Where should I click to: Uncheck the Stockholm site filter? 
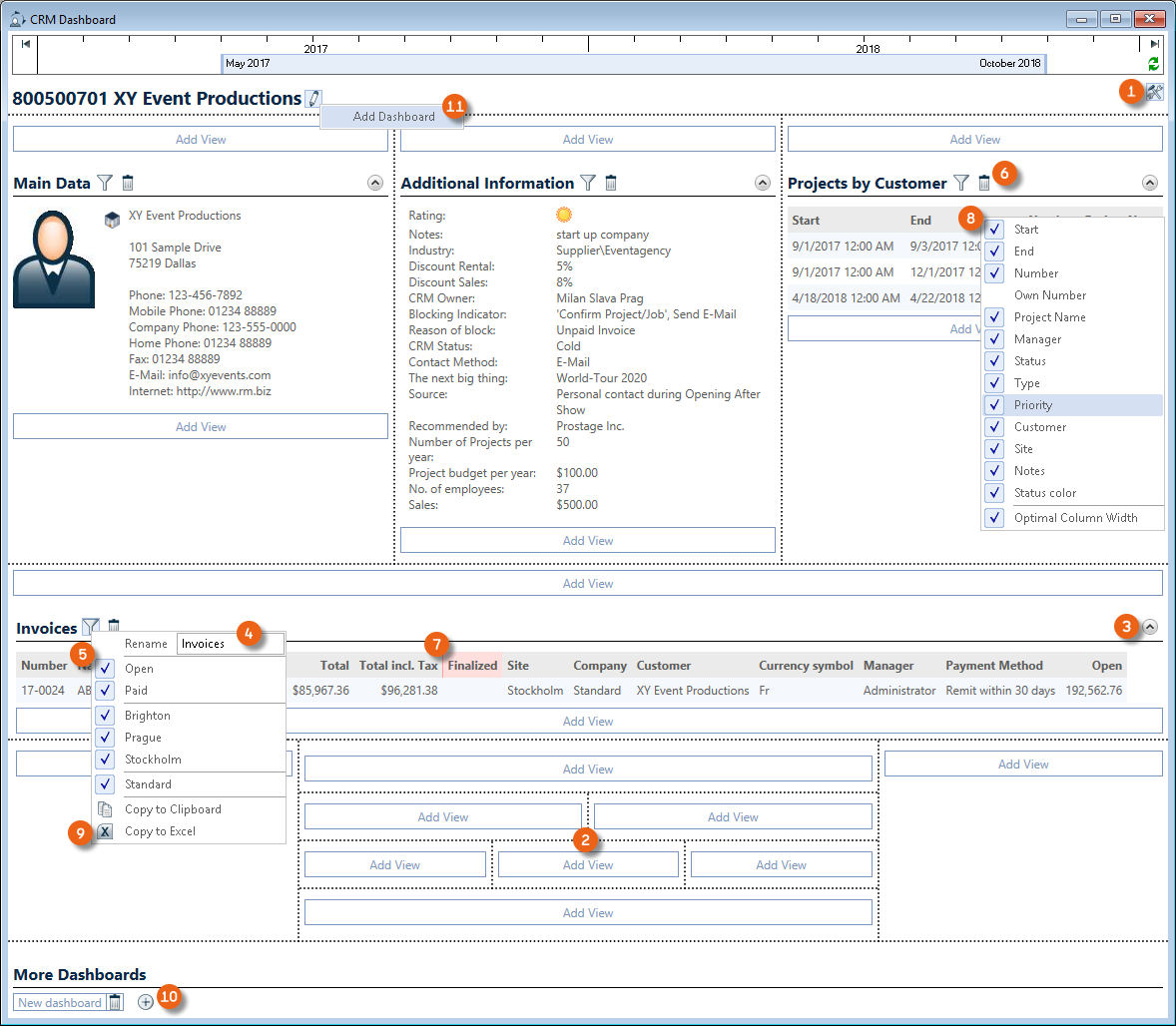[x=106, y=760]
